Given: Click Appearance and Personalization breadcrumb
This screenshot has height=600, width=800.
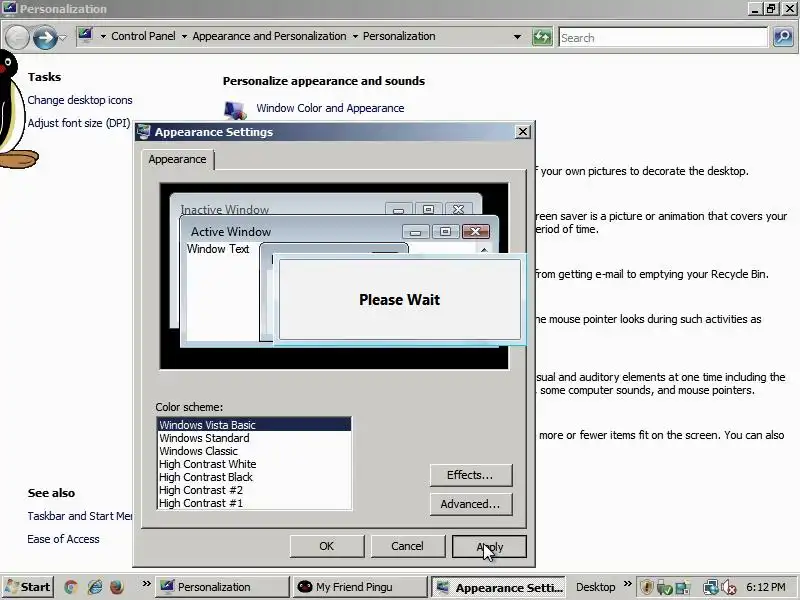Looking at the screenshot, I should [269, 36].
